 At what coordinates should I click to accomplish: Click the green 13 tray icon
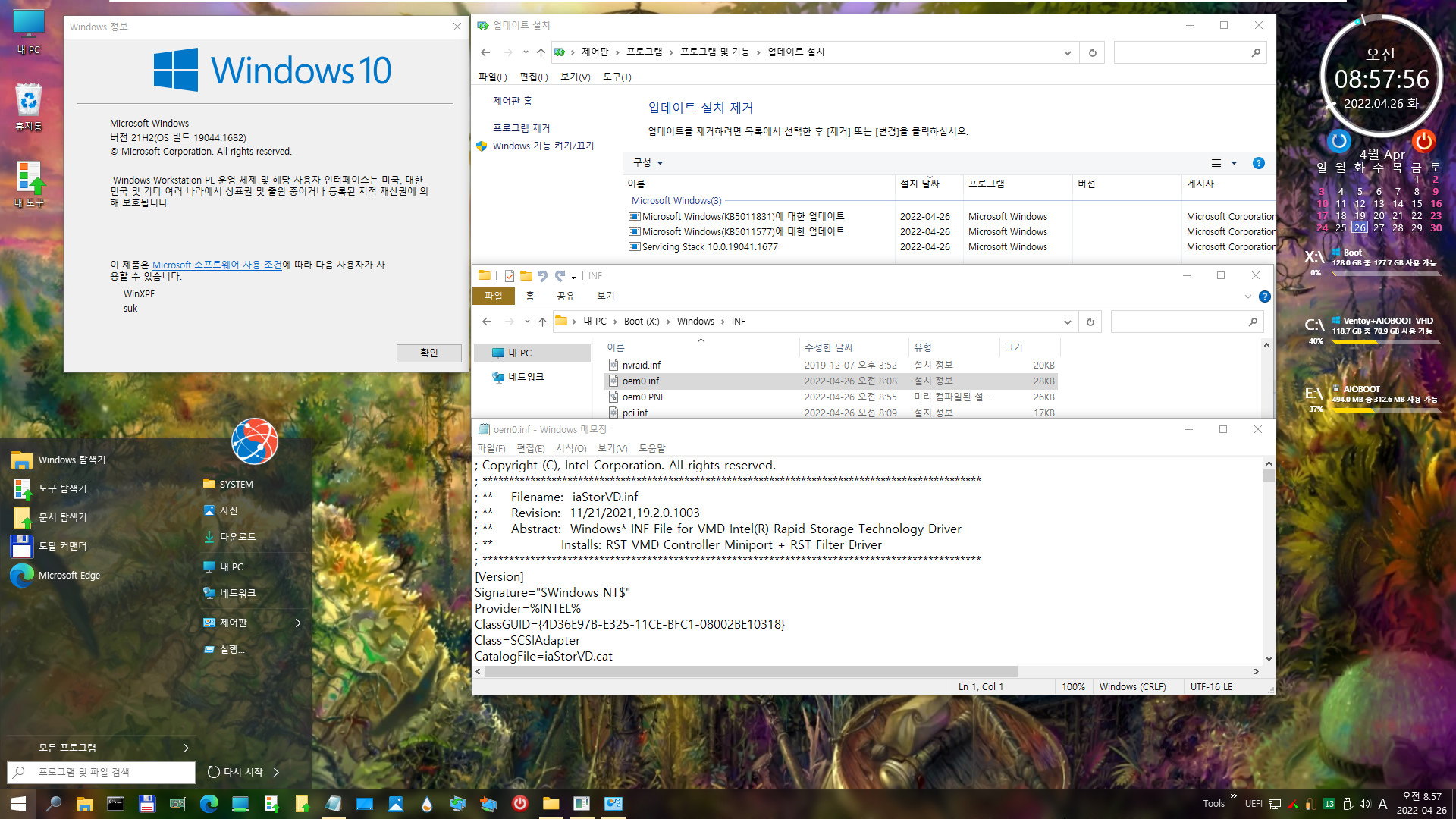point(1329,804)
